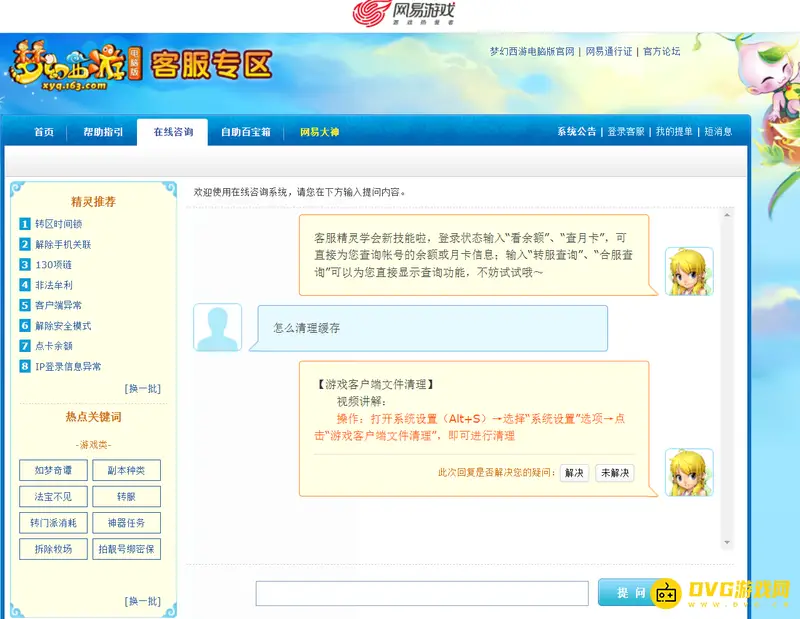Click the customer service avatar beside the first message

tap(689, 271)
